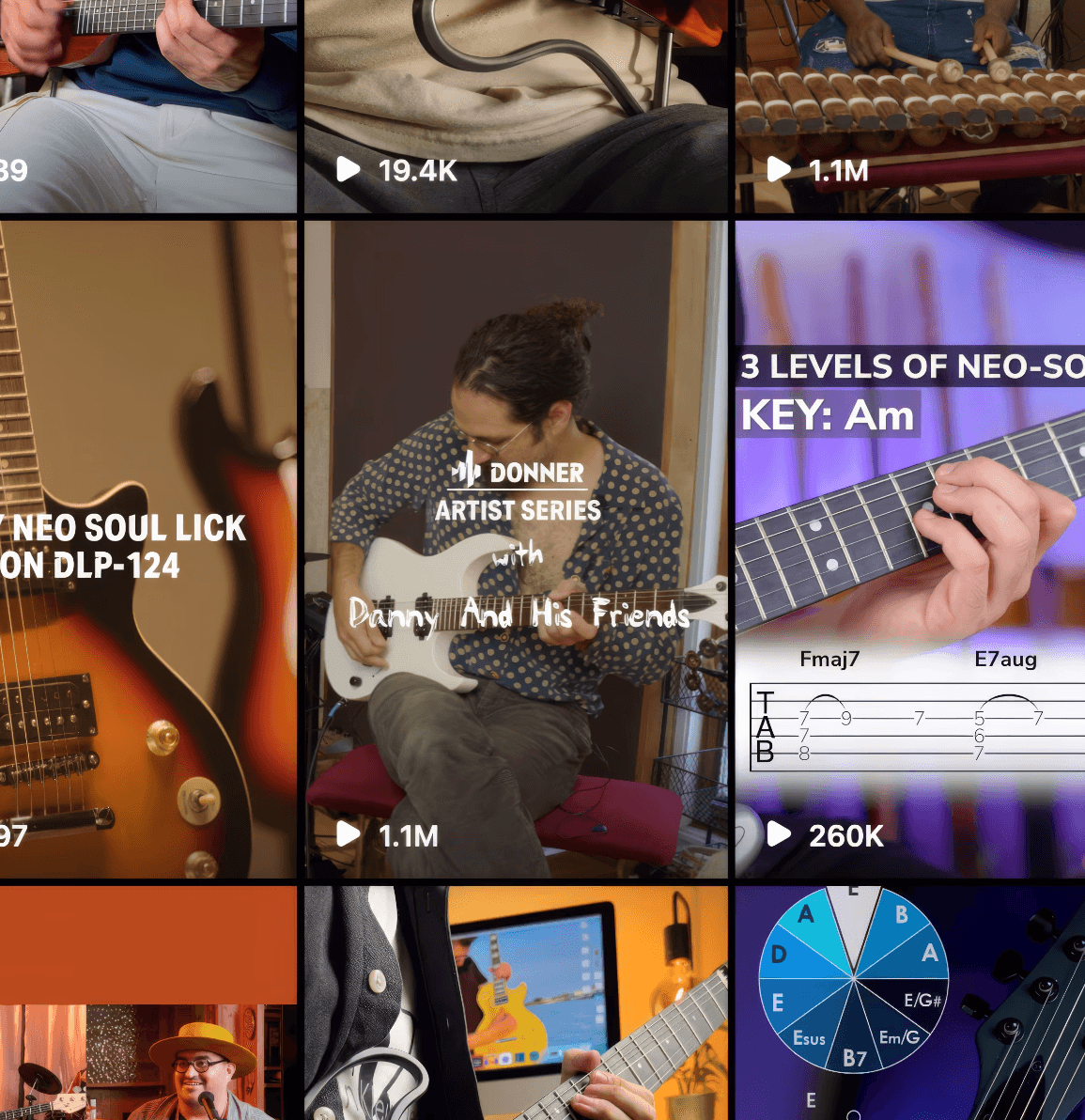Open video showing yellow guitar on computer monitor

tap(516, 1003)
